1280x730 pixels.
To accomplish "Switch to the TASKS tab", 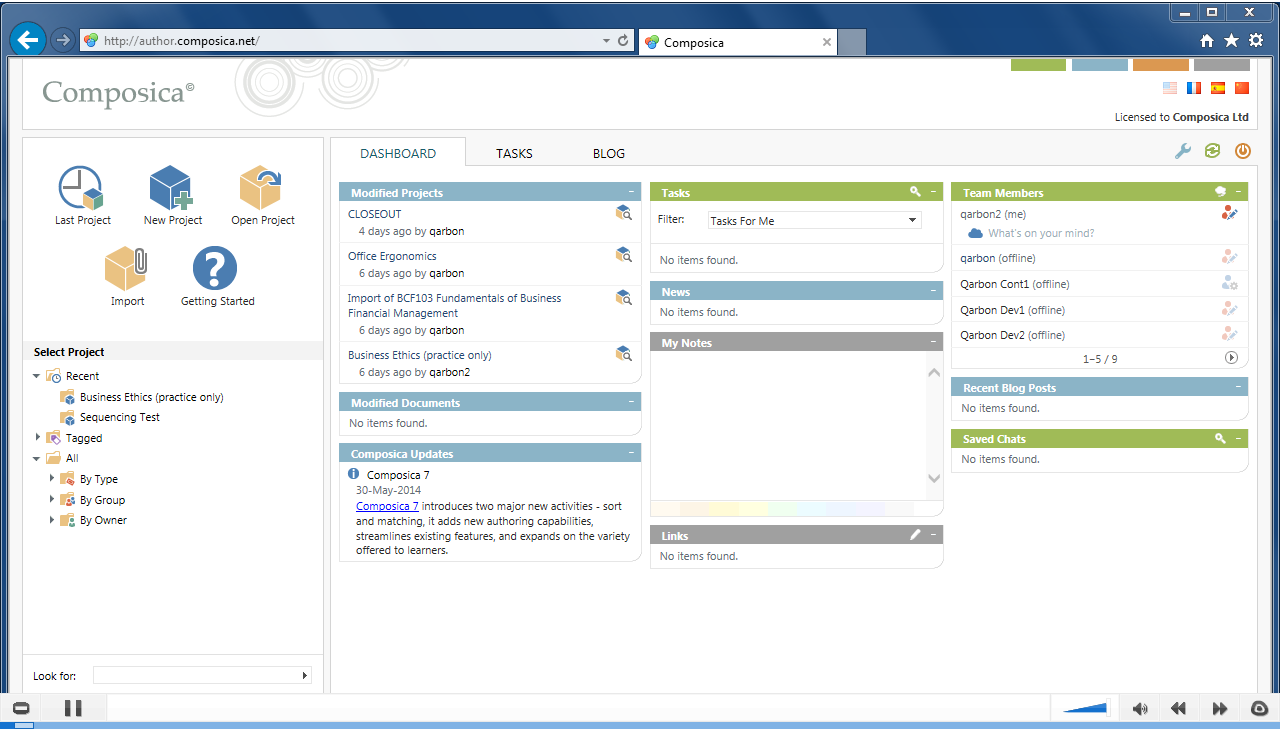I will click(514, 153).
